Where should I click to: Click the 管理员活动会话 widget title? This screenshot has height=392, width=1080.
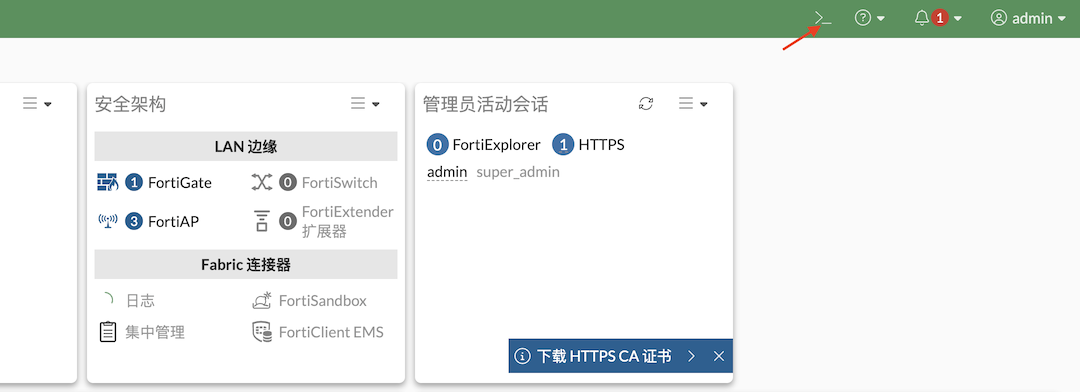tap(486, 104)
